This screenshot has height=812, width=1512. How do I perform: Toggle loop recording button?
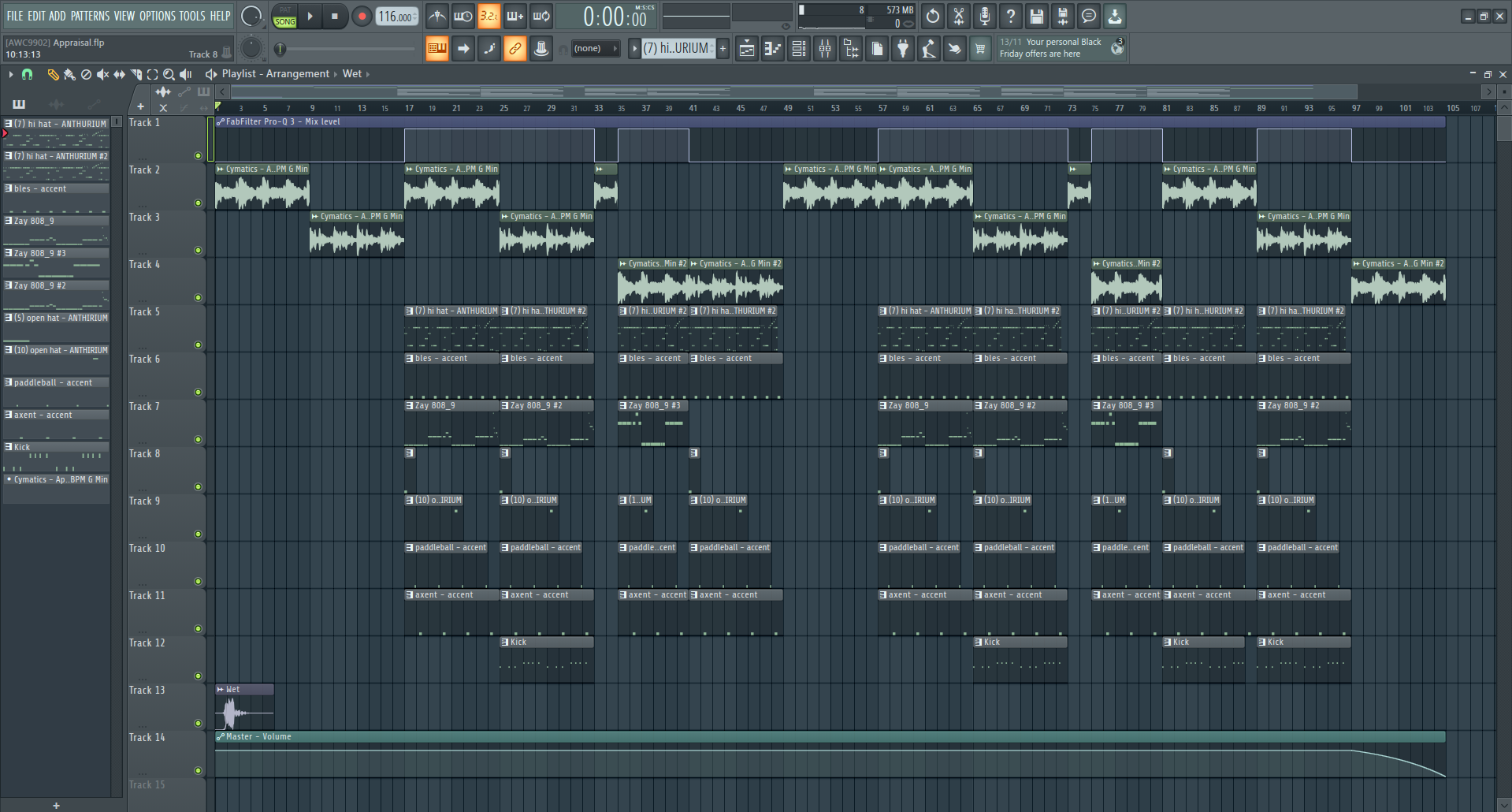pos(541,16)
